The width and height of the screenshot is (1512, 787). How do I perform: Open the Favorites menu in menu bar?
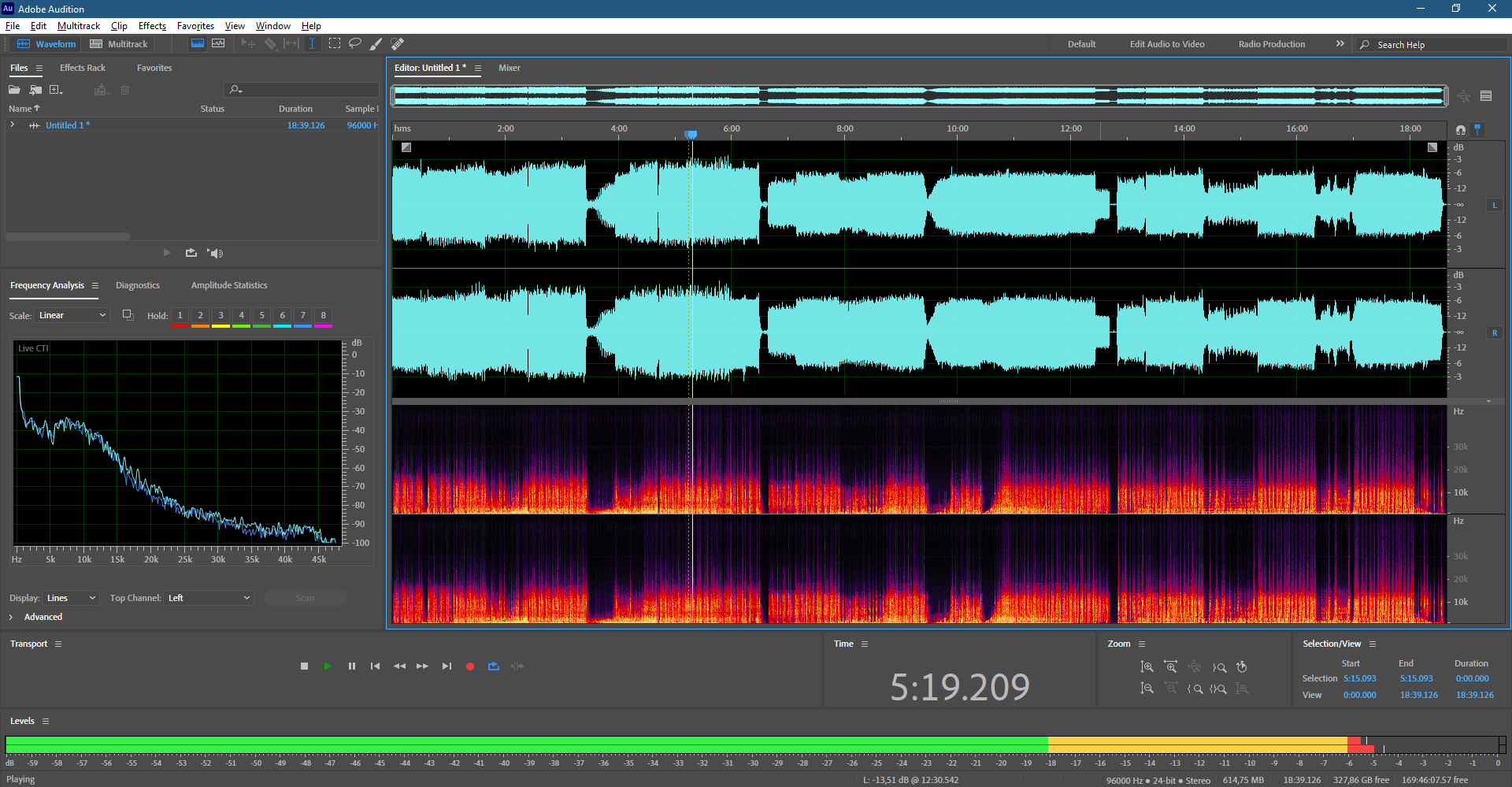[x=195, y=26]
